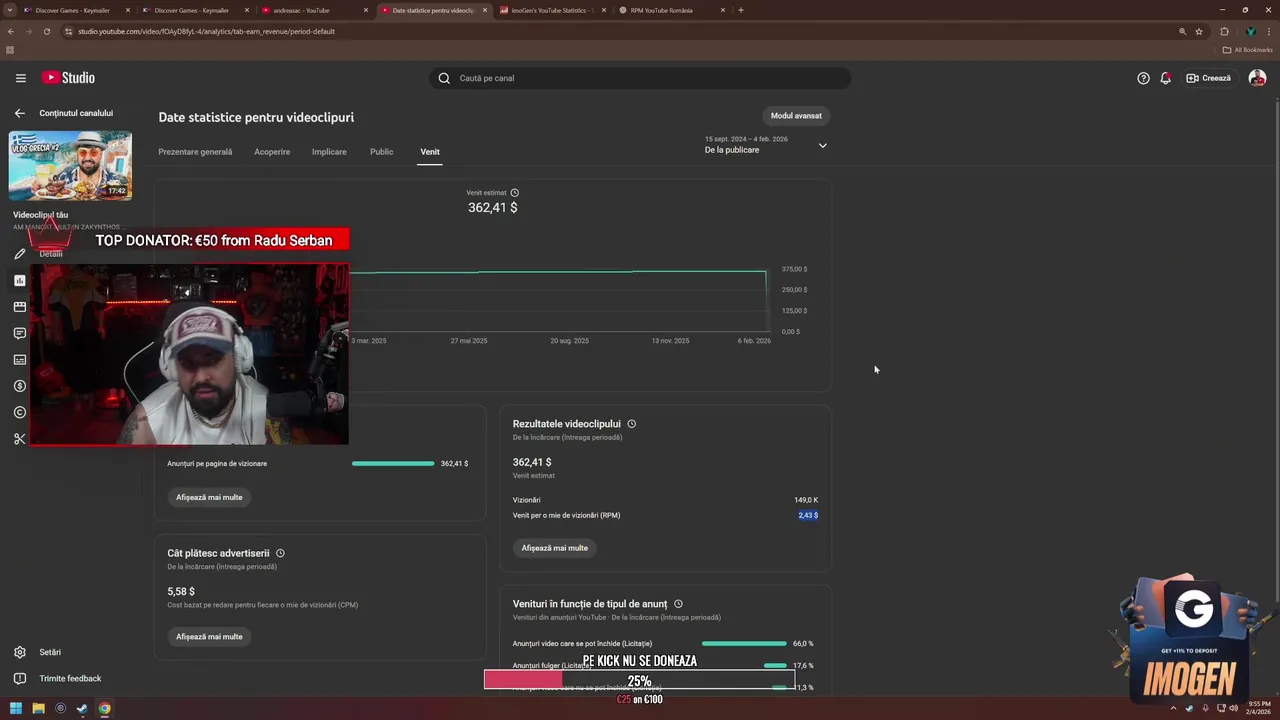Open Steam from the taskbar
1280x720 pixels.
pos(82,709)
